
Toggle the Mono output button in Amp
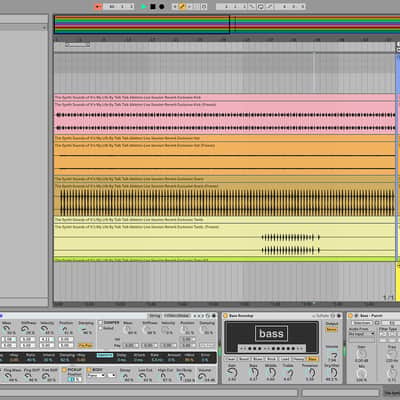tap(332, 330)
